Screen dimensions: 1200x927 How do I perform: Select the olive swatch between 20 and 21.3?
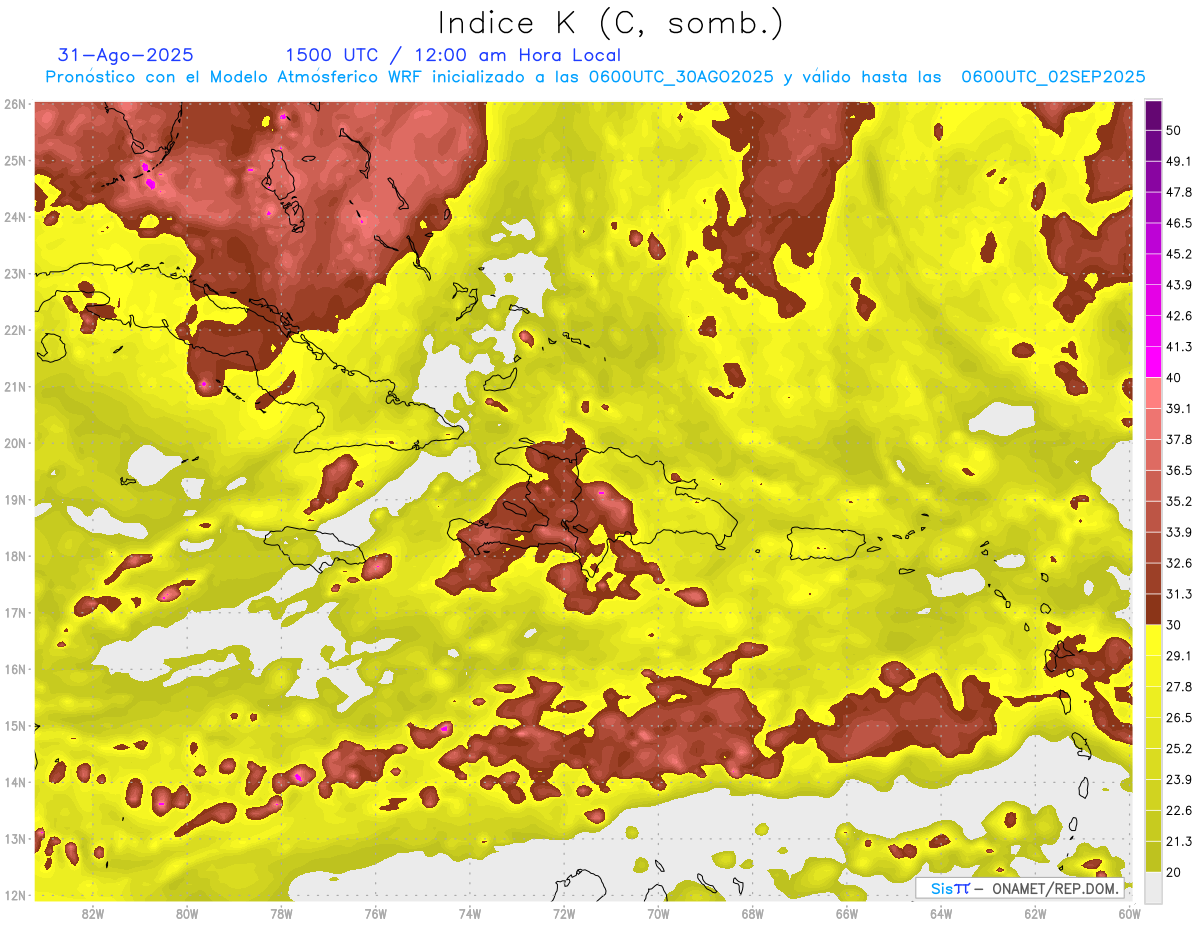(1153, 856)
